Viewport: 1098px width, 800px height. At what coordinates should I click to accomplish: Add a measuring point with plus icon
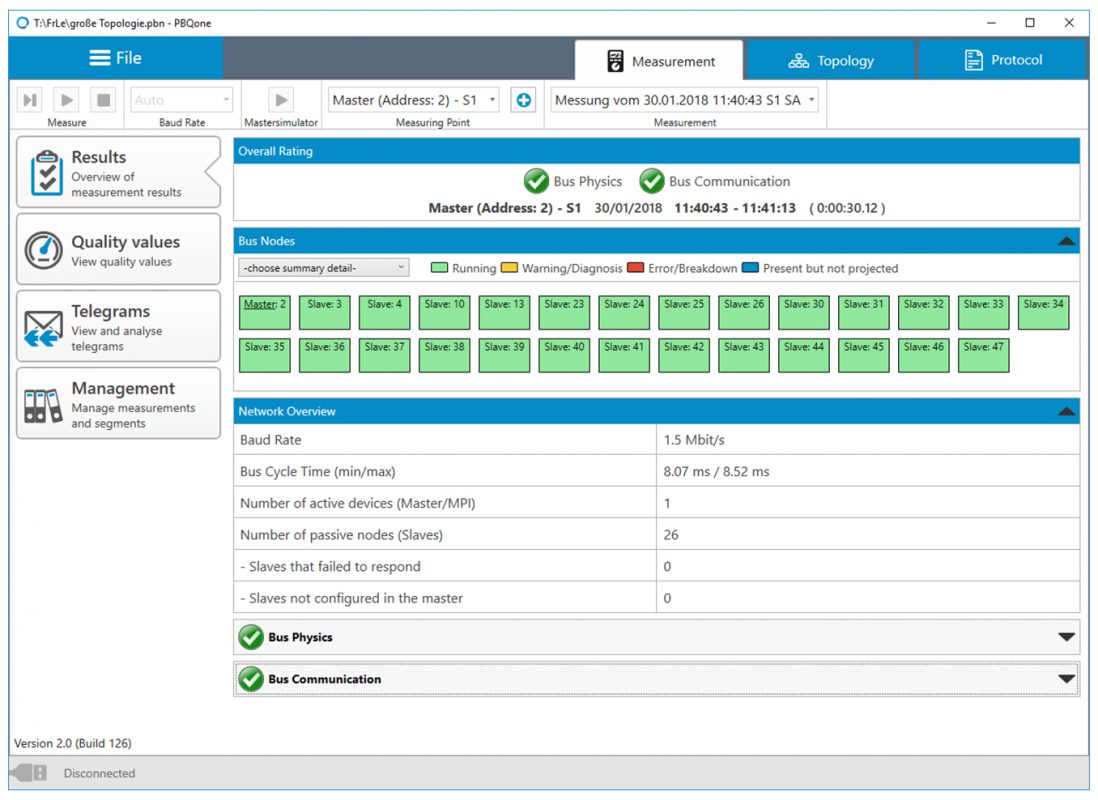(522, 100)
